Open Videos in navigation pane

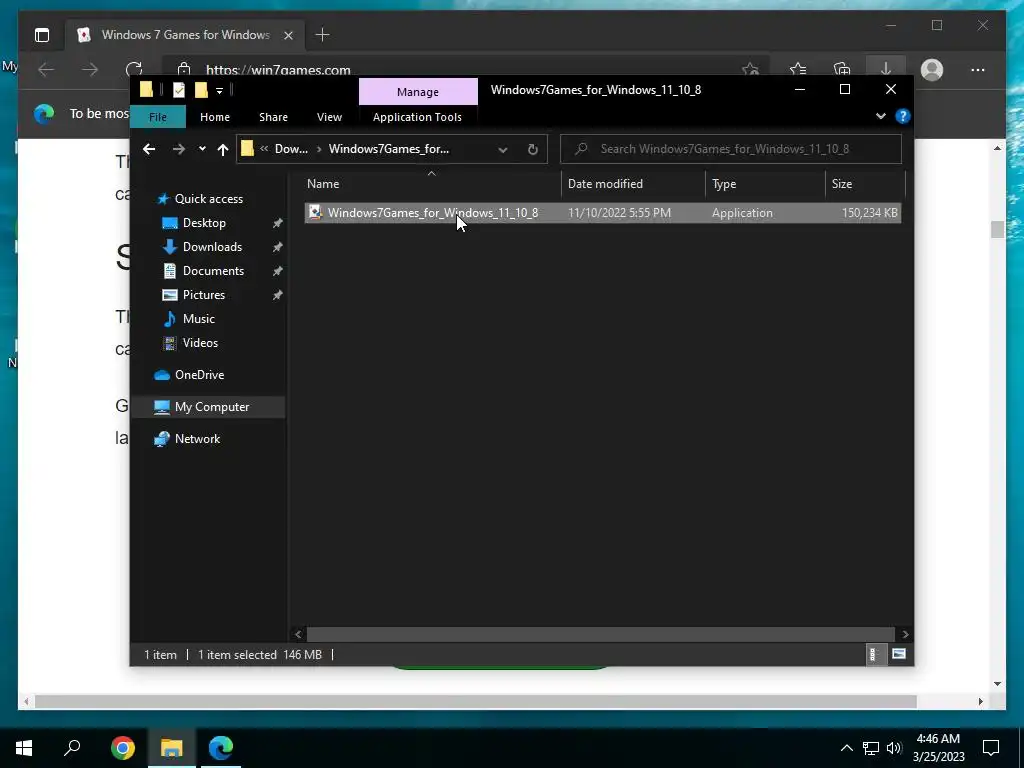tap(200, 343)
